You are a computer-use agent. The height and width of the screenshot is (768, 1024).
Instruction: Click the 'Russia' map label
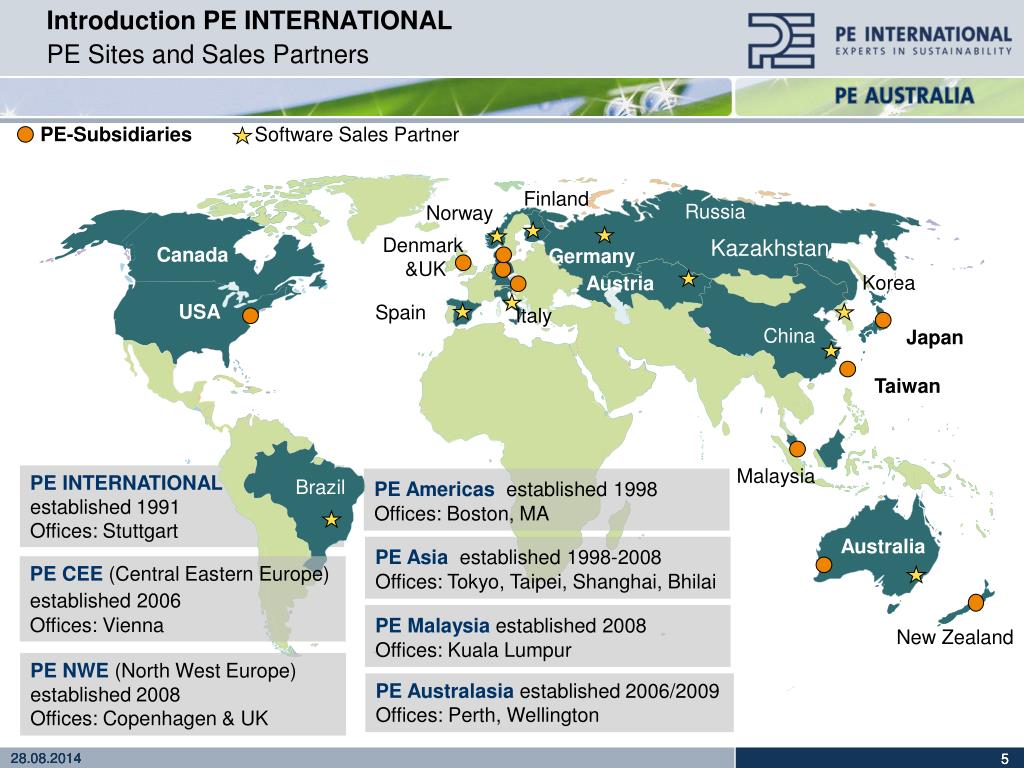(715, 212)
